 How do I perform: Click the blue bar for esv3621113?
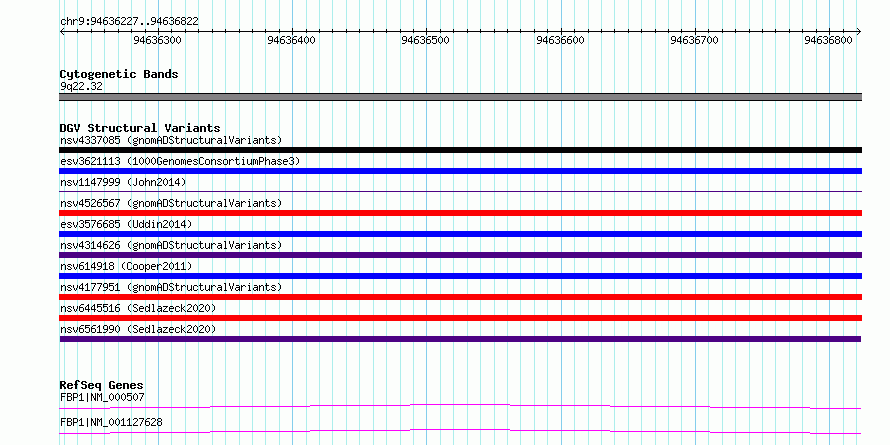[x=460, y=171]
